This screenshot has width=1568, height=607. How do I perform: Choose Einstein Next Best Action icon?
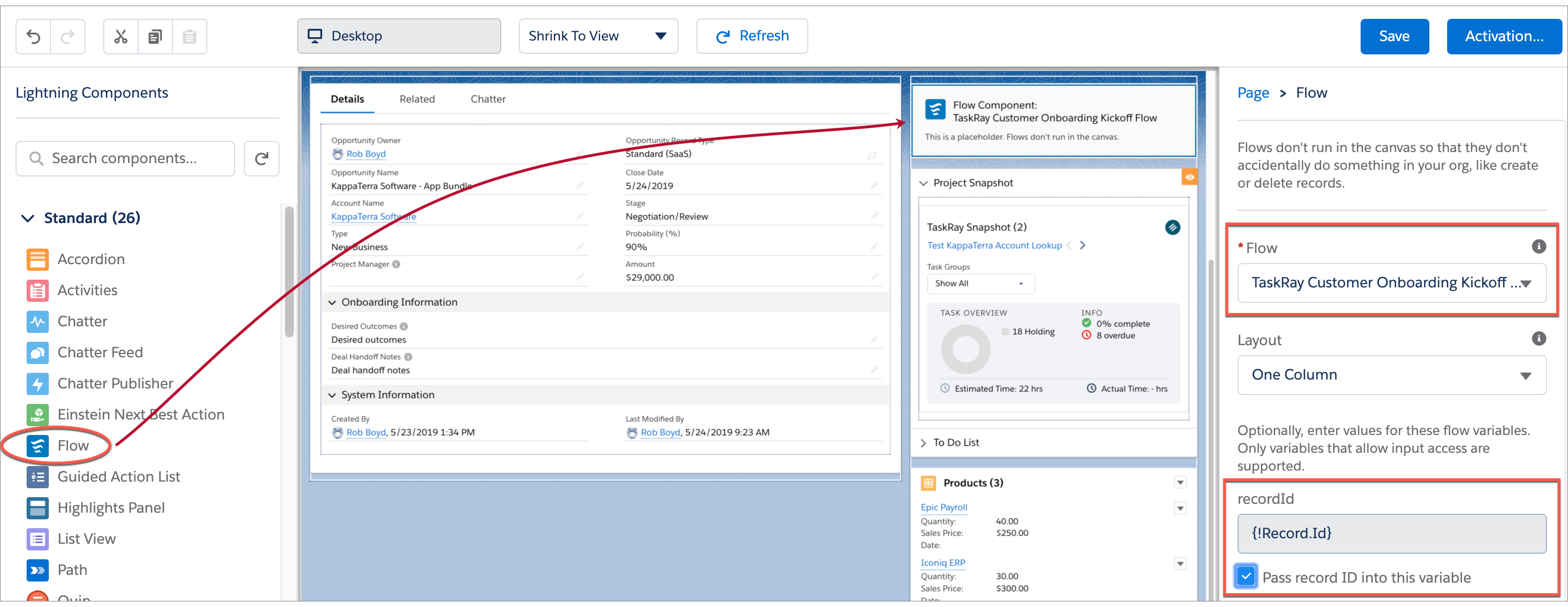pos(37,414)
